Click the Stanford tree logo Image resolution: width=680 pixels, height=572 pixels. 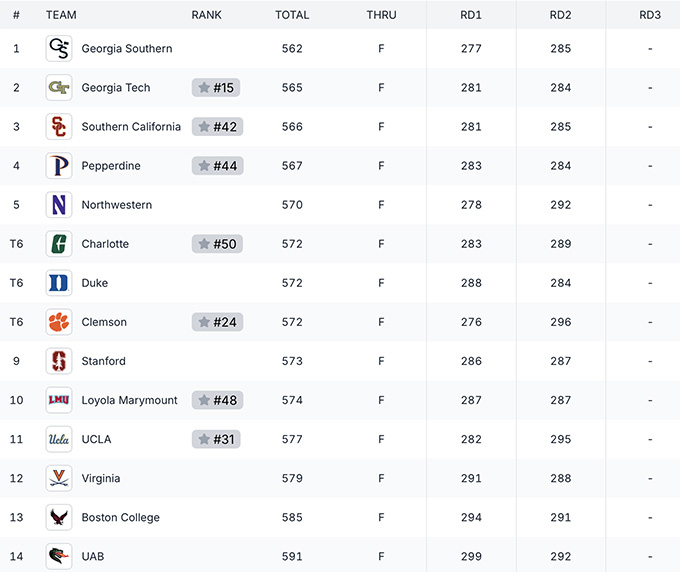point(59,361)
